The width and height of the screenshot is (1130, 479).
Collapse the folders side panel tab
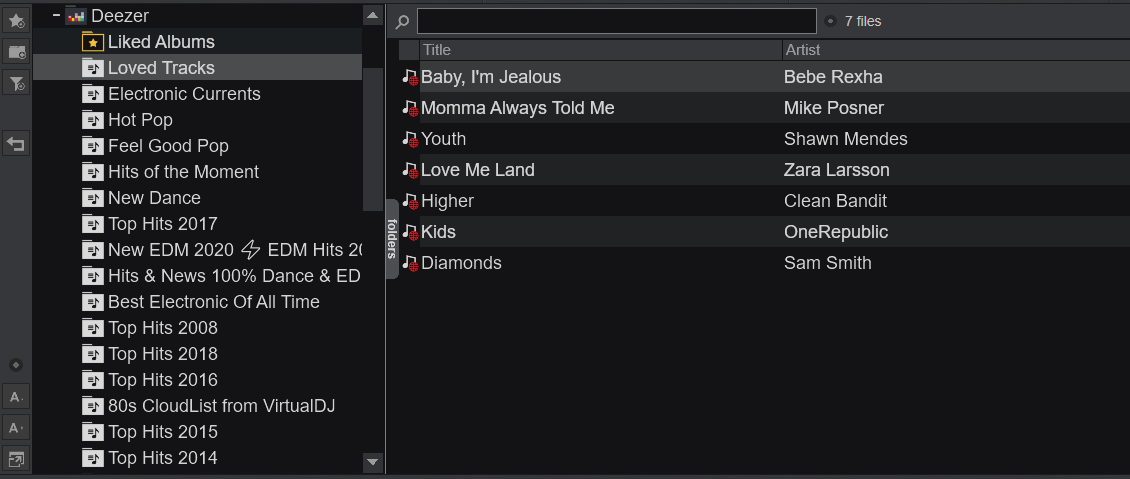tap(392, 238)
